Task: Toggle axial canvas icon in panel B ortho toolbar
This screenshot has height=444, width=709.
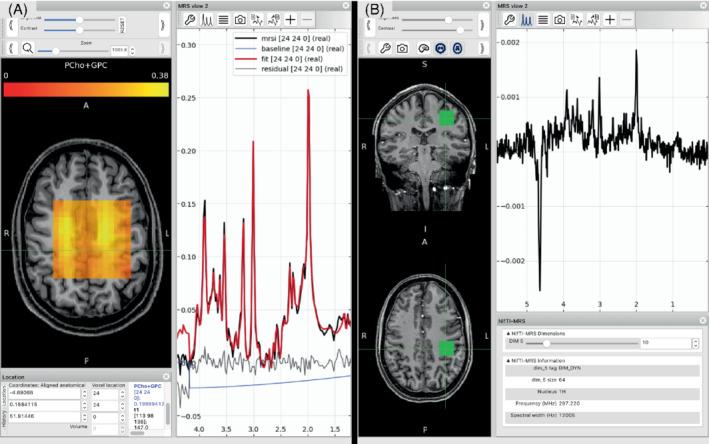Action: [x=458, y=48]
